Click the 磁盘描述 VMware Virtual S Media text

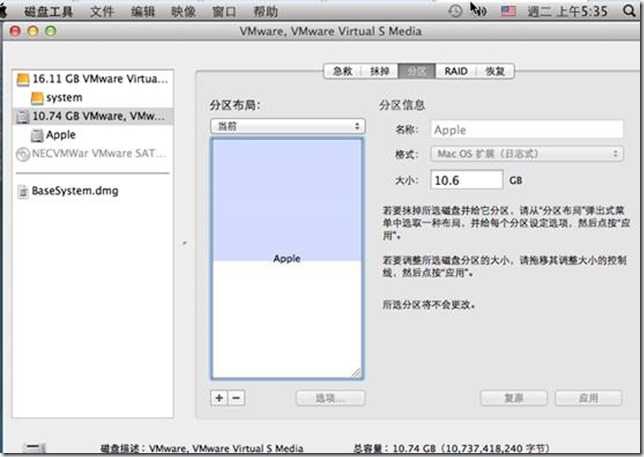pos(202,448)
